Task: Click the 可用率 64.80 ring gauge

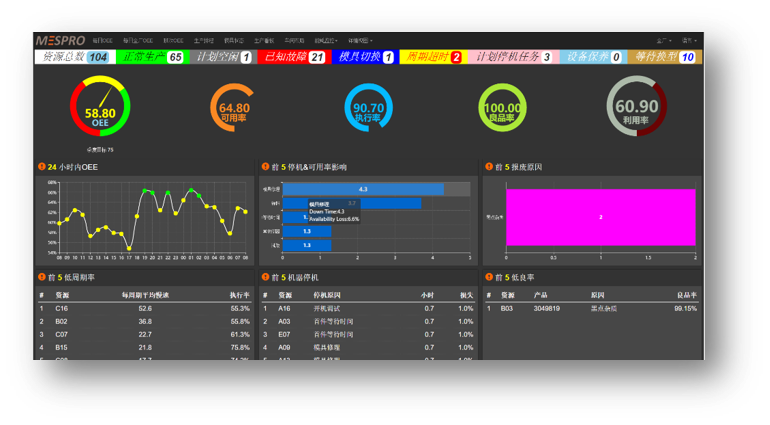Action: click(x=234, y=108)
